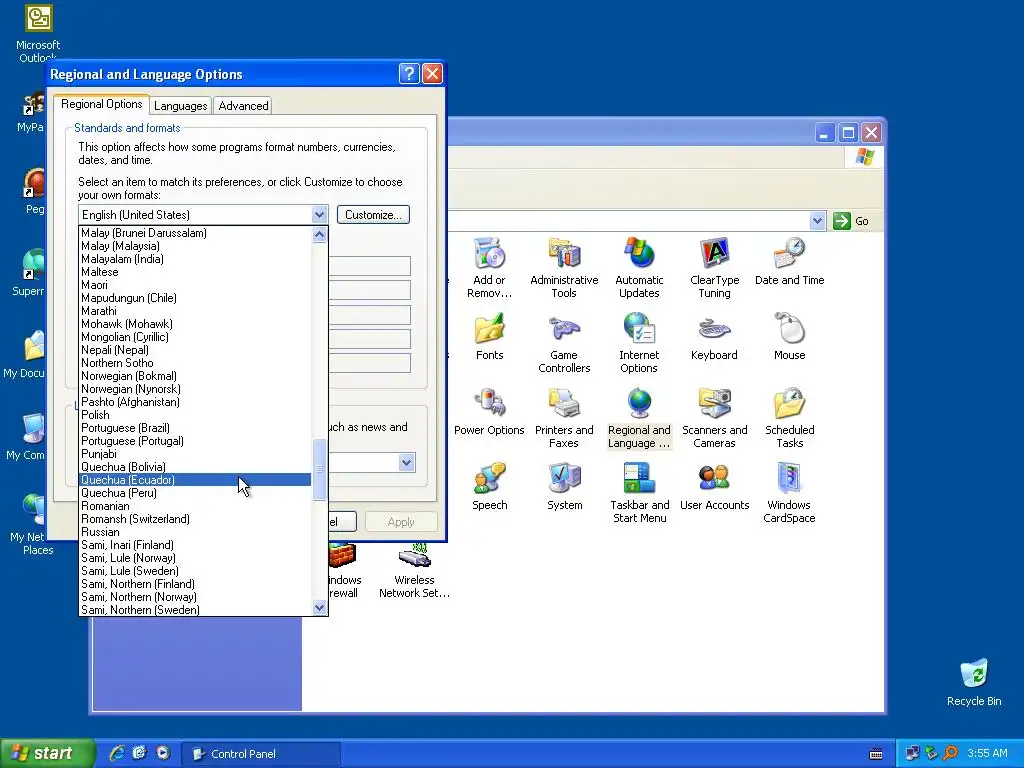Open Add or Remove Programs icon
Image resolution: width=1024 pixels, height=768 pixels.
pyautogui.click(x=489, y=253)
